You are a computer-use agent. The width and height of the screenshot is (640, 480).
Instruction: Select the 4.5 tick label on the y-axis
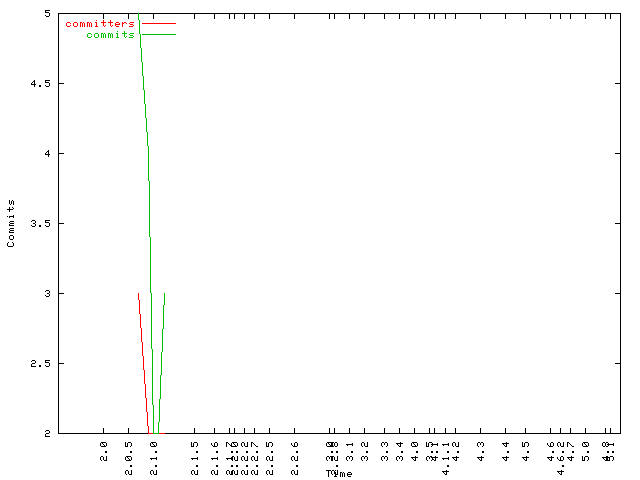(x=42, y=84)
